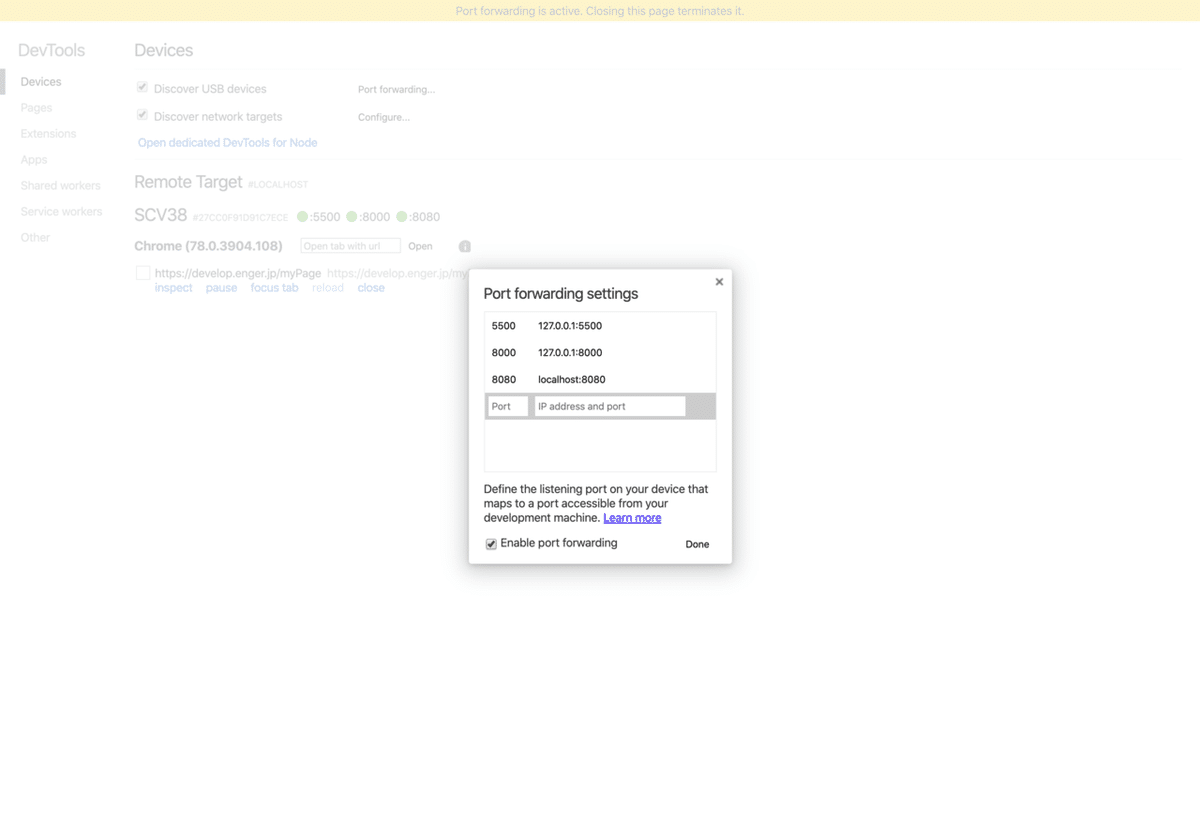The image size is (1200, 833).
Task: Select the 8080 localhost:8080 rule row
Action: (600, 380)
